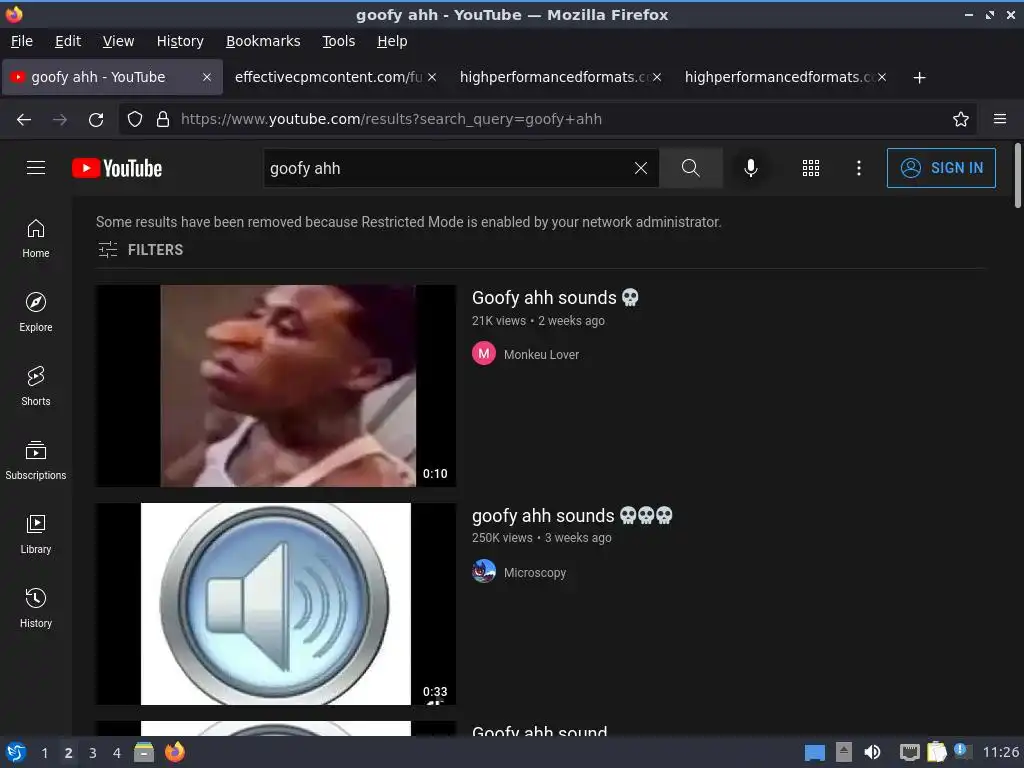Open the 'Goofy ahh sounds' video title
1024x768 pixels.
coord(555,298)
